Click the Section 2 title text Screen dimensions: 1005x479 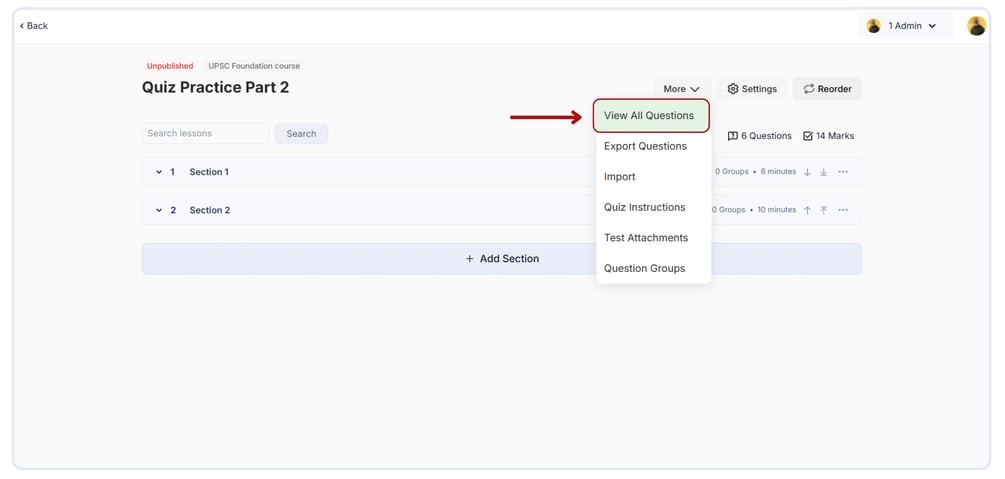210,210
